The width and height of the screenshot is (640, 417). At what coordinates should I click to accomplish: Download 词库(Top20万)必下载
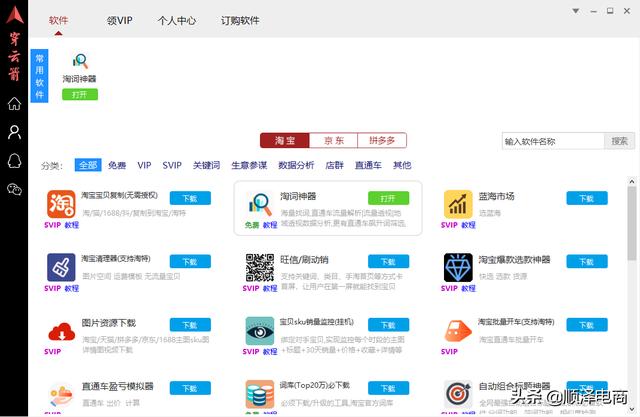coord(388,388)
